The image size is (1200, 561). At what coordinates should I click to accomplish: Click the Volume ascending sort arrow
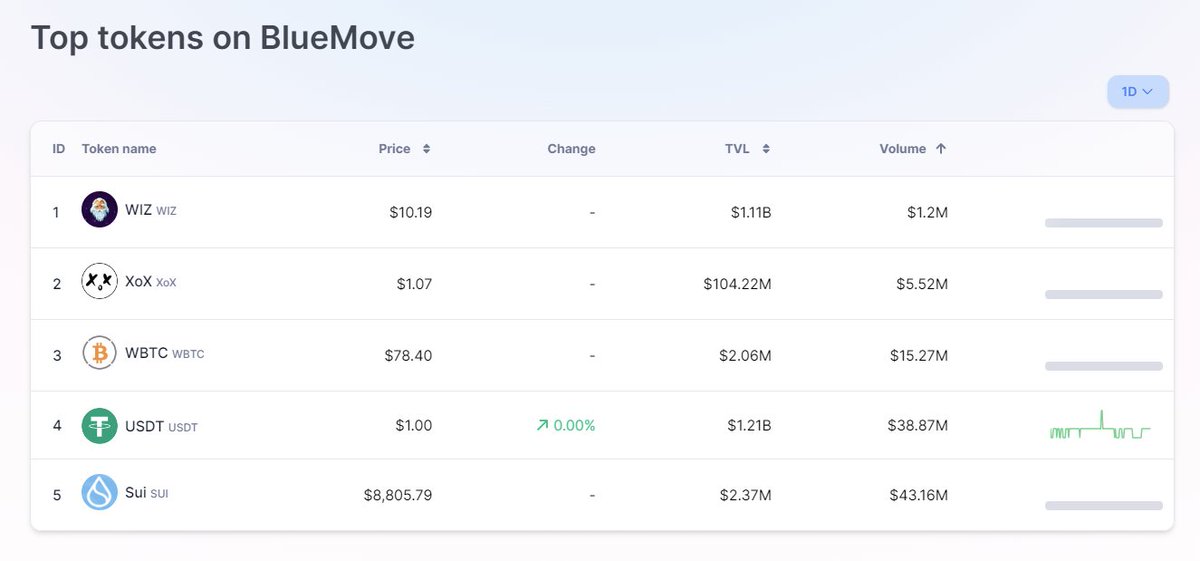[x=940, y=149]
